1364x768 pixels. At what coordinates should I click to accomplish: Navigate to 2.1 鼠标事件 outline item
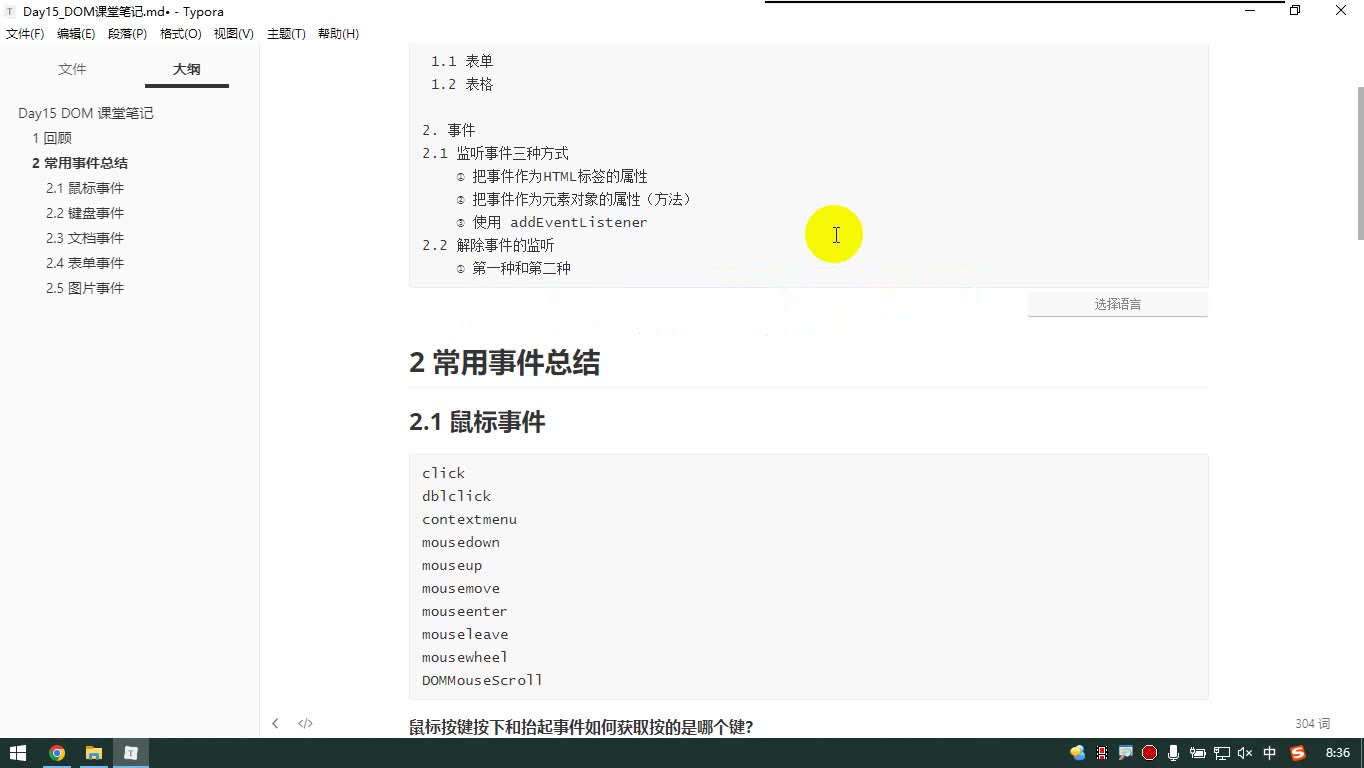click(85, 188)
